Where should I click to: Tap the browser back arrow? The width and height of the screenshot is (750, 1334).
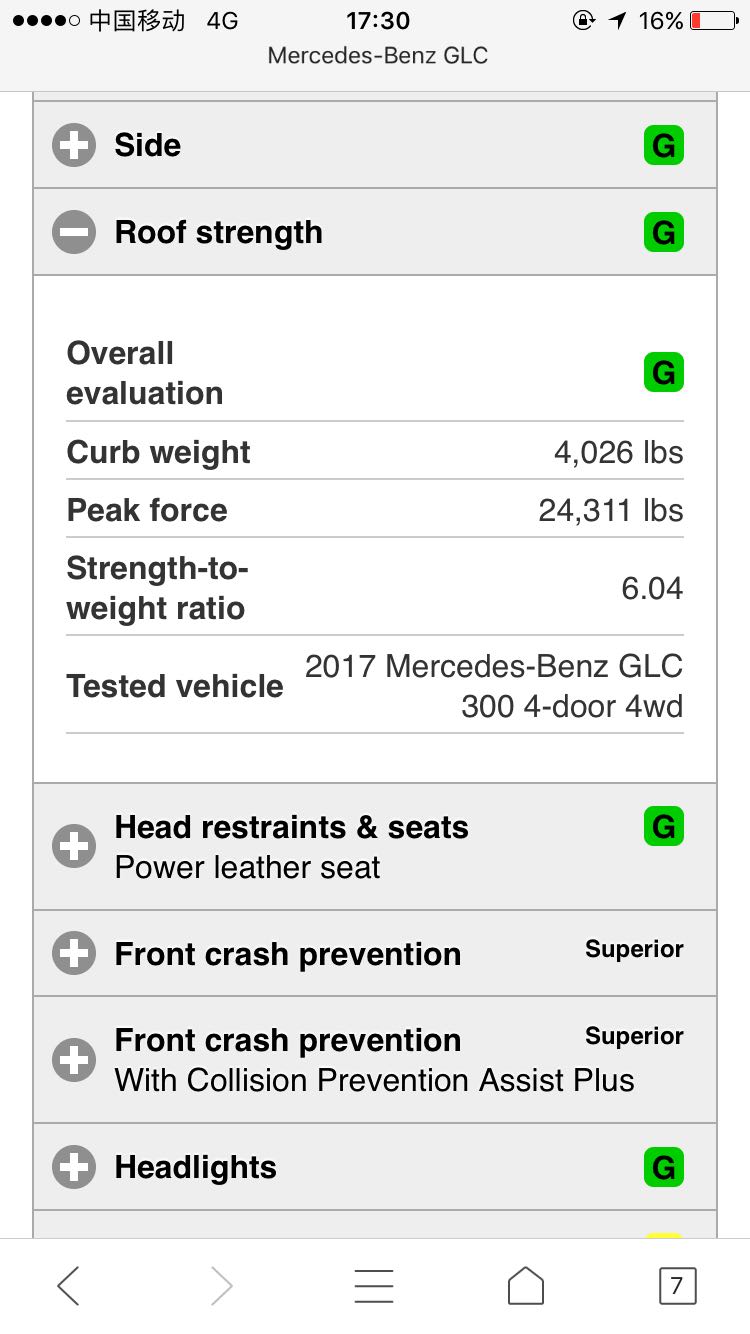pyautogui.click(x=68, y=1285)
